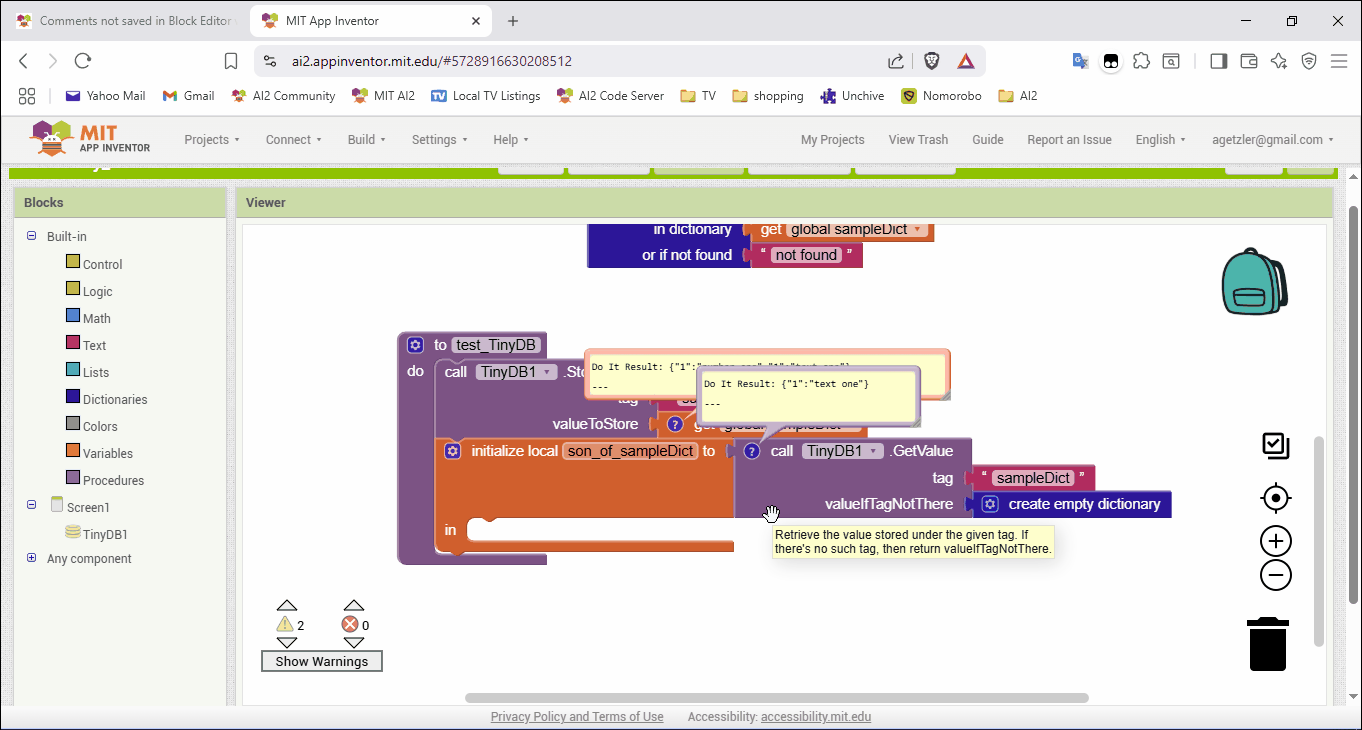This screenshot has width=1362, height=730.
Task: Click gear icon on test_TinyDB procedure block
Action: (x=415, y=345)
